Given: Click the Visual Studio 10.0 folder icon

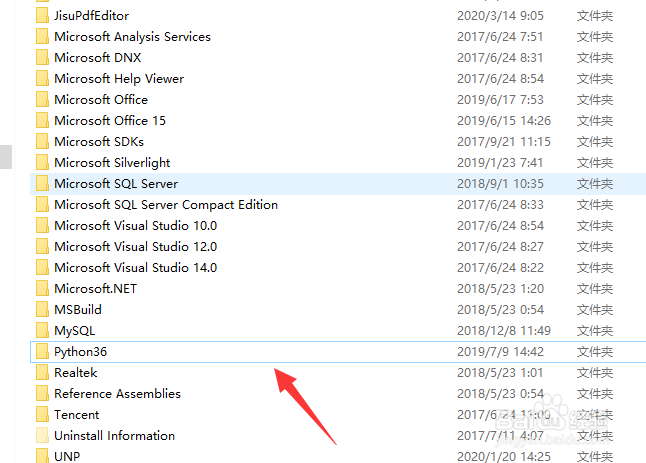Looking at the screenshot, I should [42, 226].
